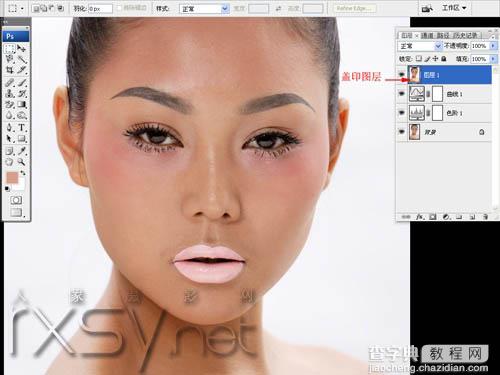The height and width of the screenshot is (375, 500).
Task: Select the Rectangular Marquee tool
Action: pos(10,49)
